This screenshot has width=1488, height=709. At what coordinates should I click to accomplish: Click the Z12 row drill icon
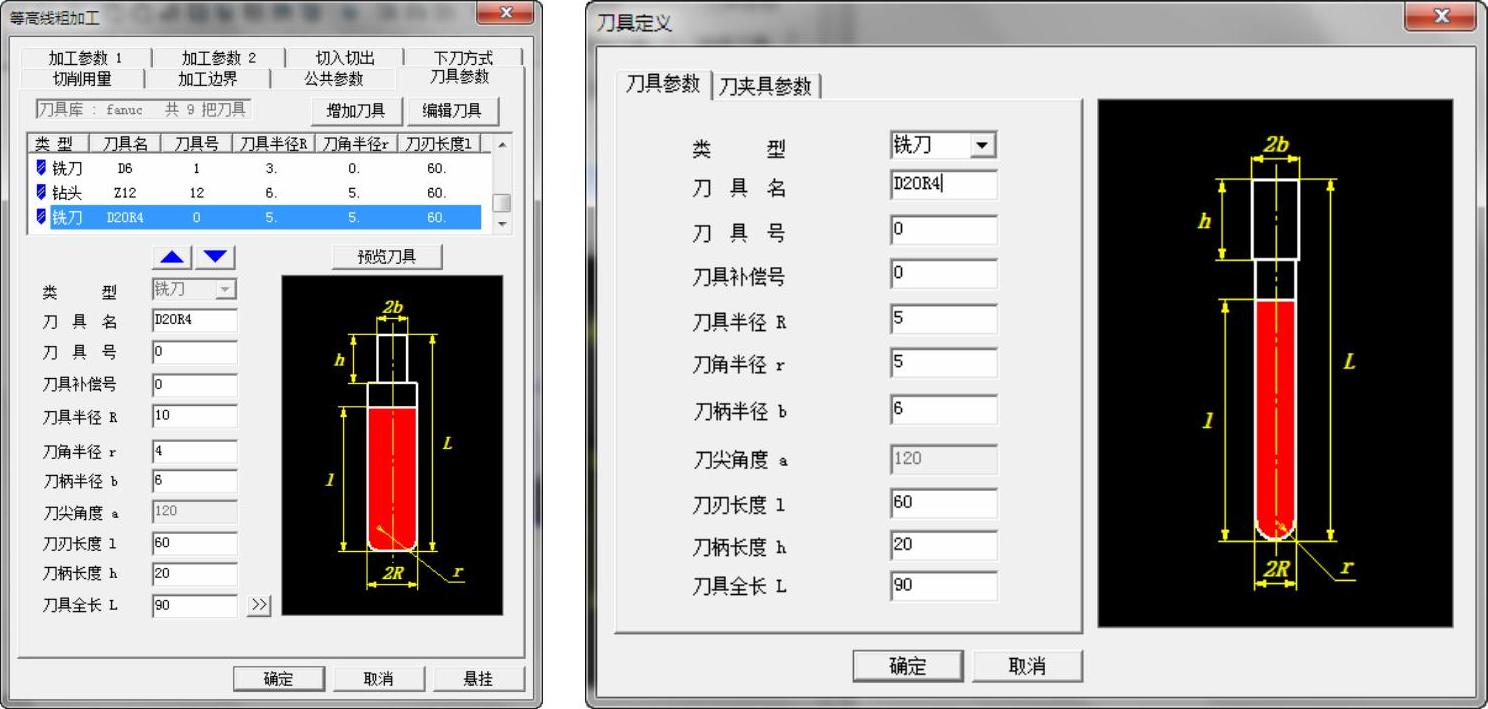[41, 192]
